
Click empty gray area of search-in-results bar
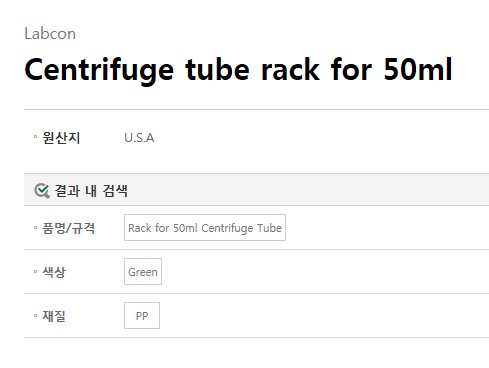tap(307, 190)
